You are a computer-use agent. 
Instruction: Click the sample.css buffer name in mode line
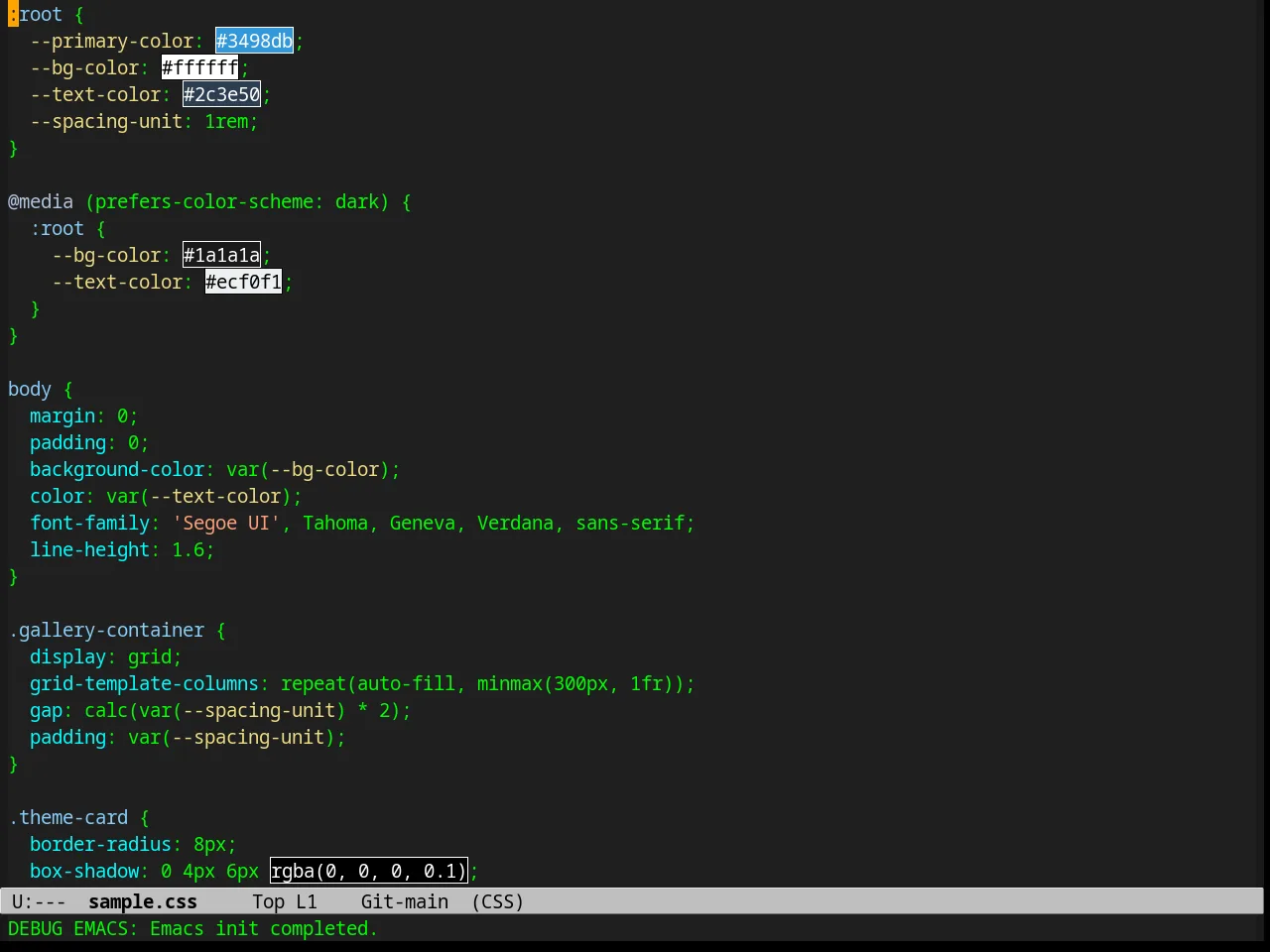143,901
